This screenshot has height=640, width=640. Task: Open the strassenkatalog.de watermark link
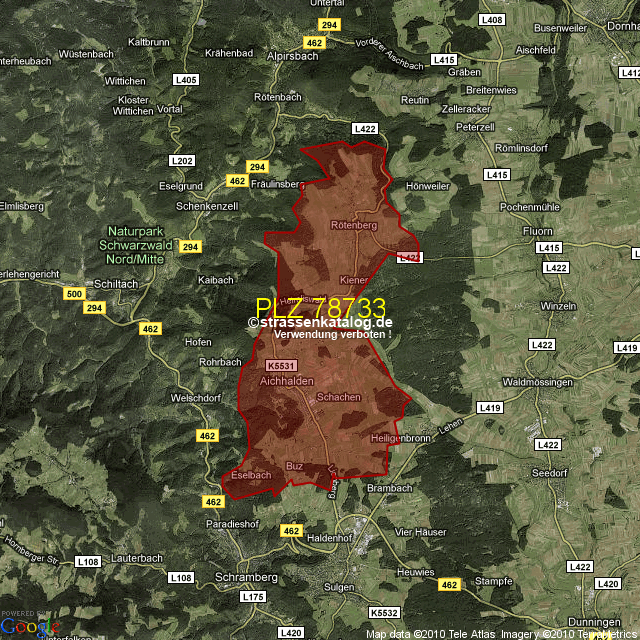pyautogui.click(x=320, y=322)
